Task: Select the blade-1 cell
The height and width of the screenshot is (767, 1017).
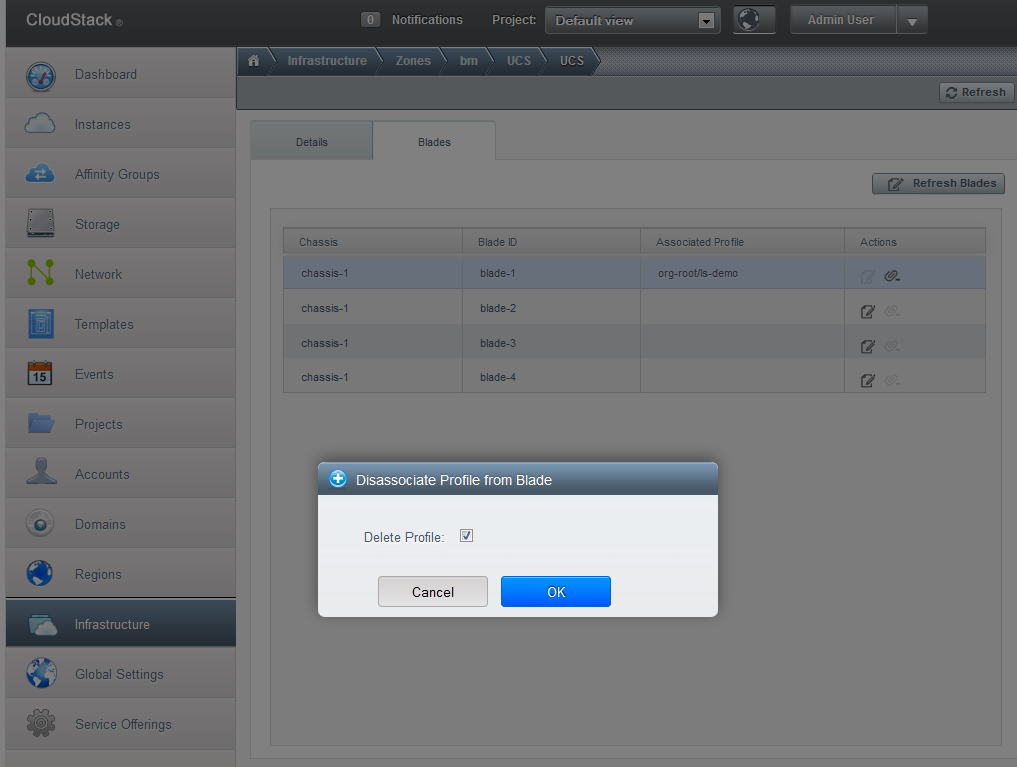Action: [551, 273]
